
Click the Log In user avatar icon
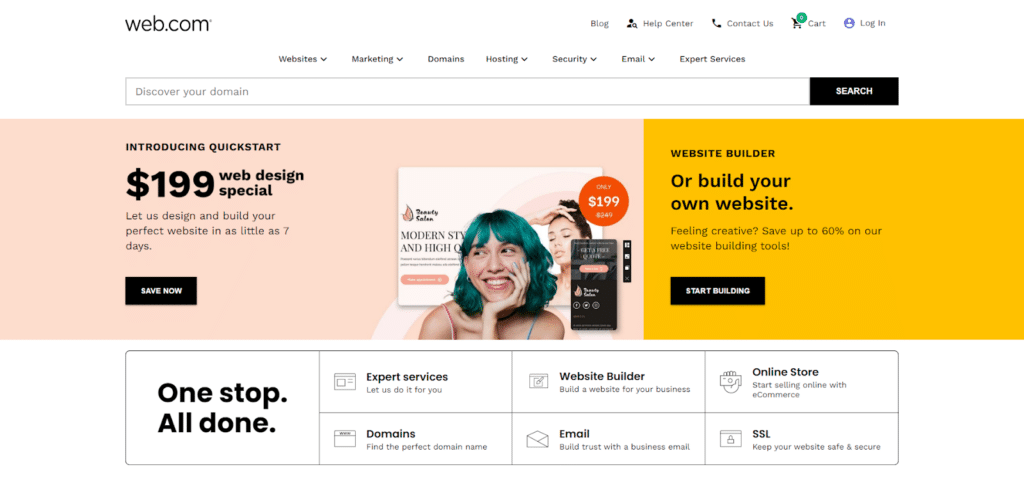[x=849, y=23]
